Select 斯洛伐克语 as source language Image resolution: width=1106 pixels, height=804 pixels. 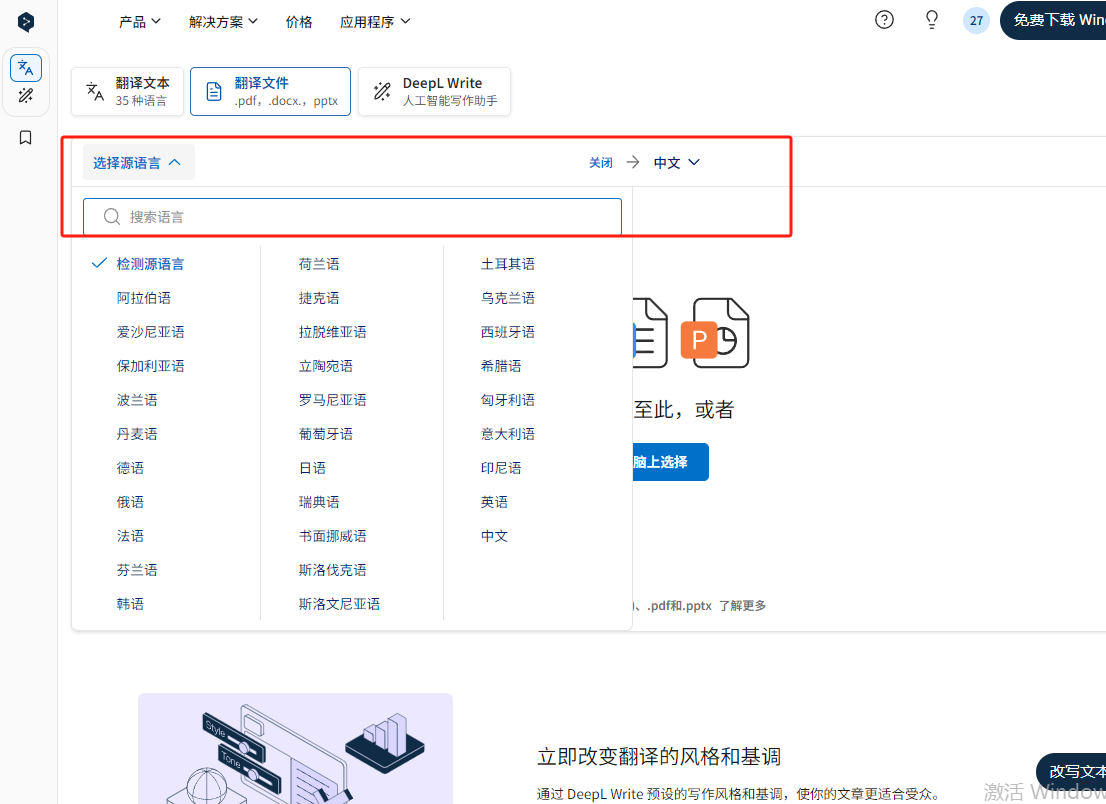[x=332, y=569]
